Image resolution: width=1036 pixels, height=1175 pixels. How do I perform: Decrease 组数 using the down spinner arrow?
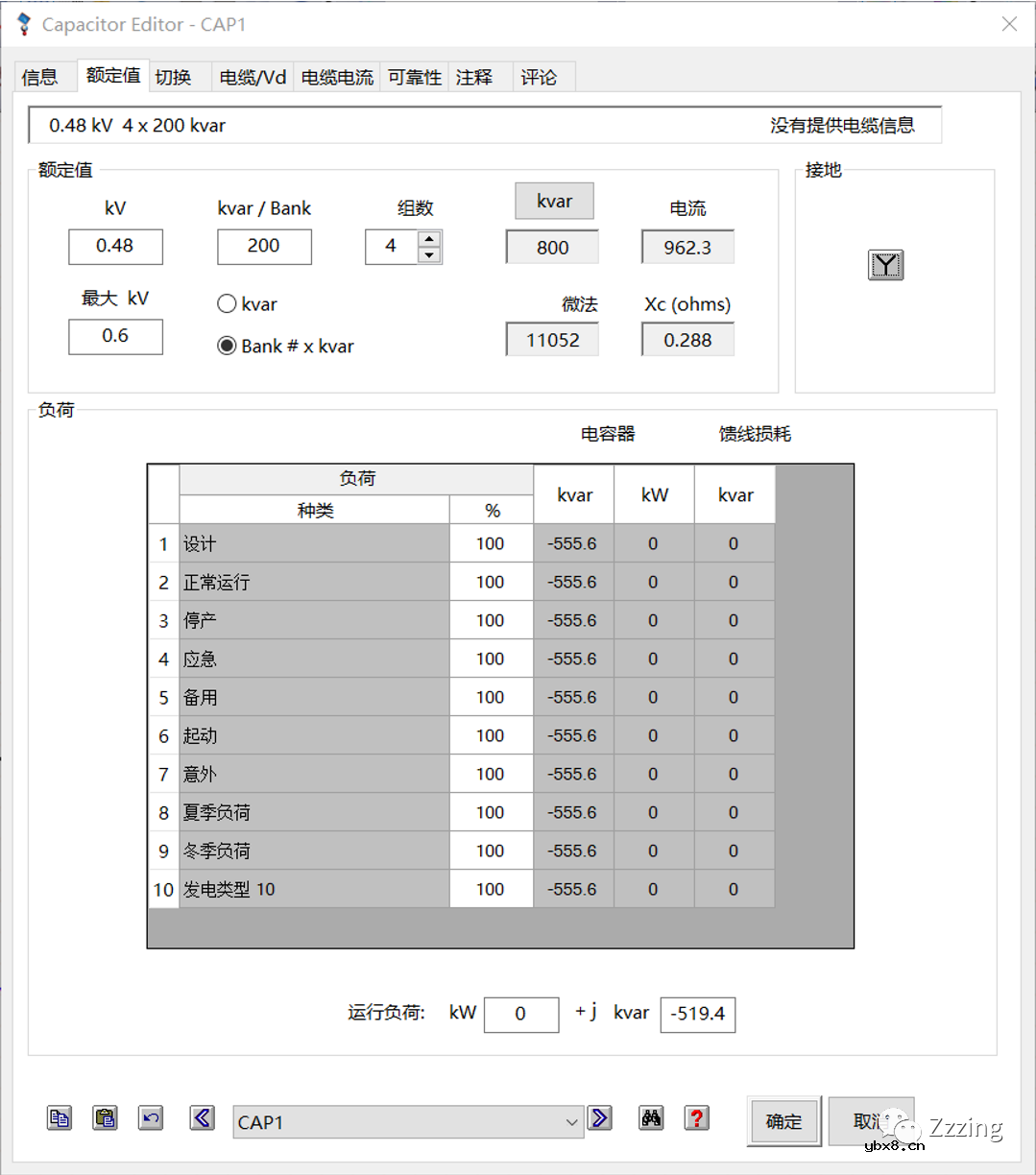(430, 255)
